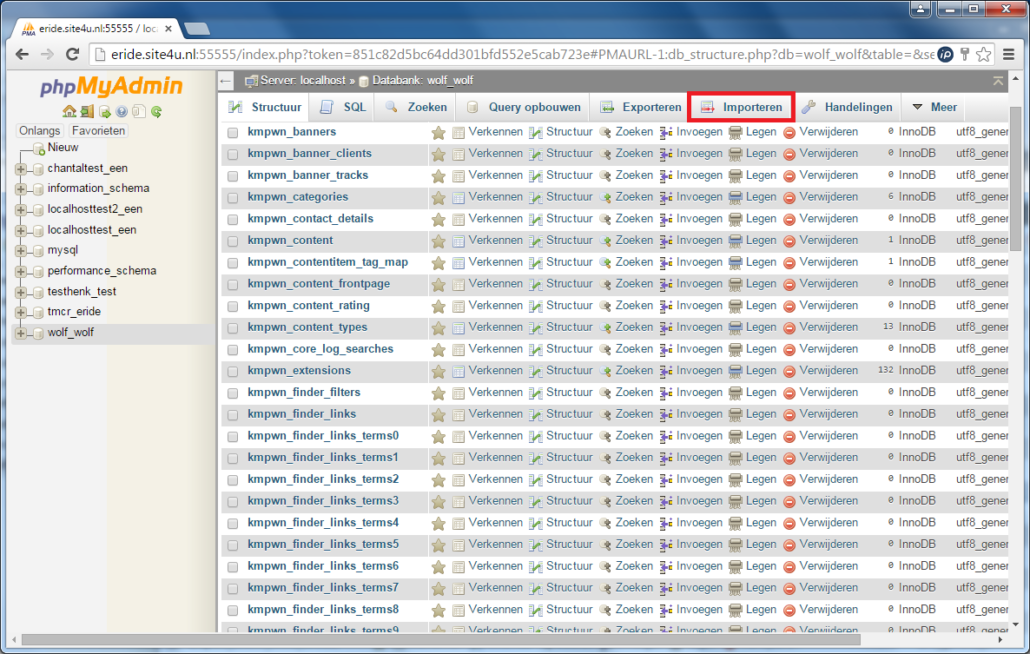
Task: Open phpMyAdmin documentation via the question mark icon
Action: 120,112
